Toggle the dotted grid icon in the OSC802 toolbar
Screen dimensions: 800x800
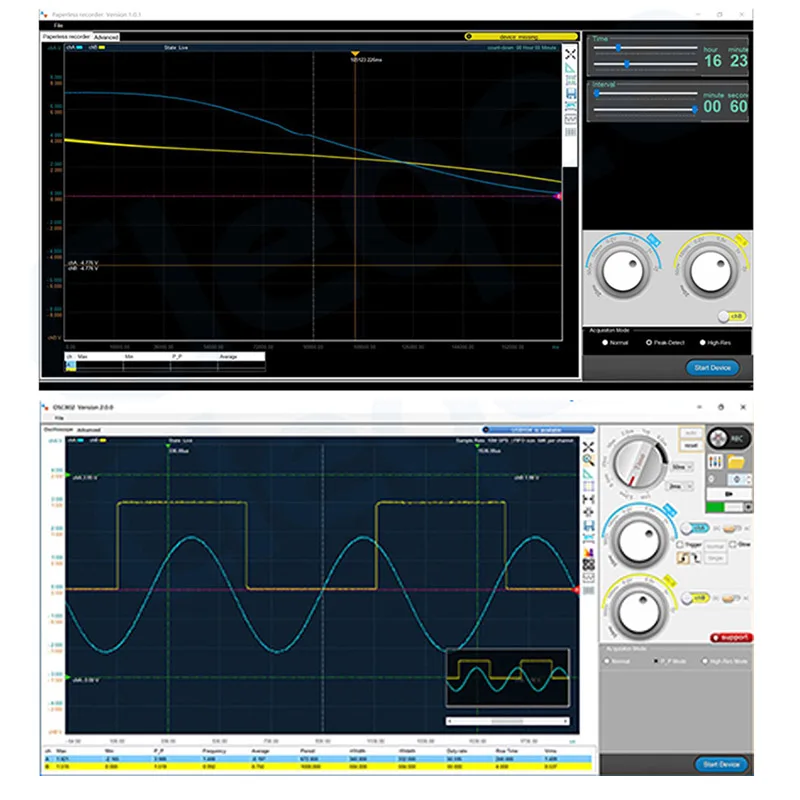pos(588,486)
